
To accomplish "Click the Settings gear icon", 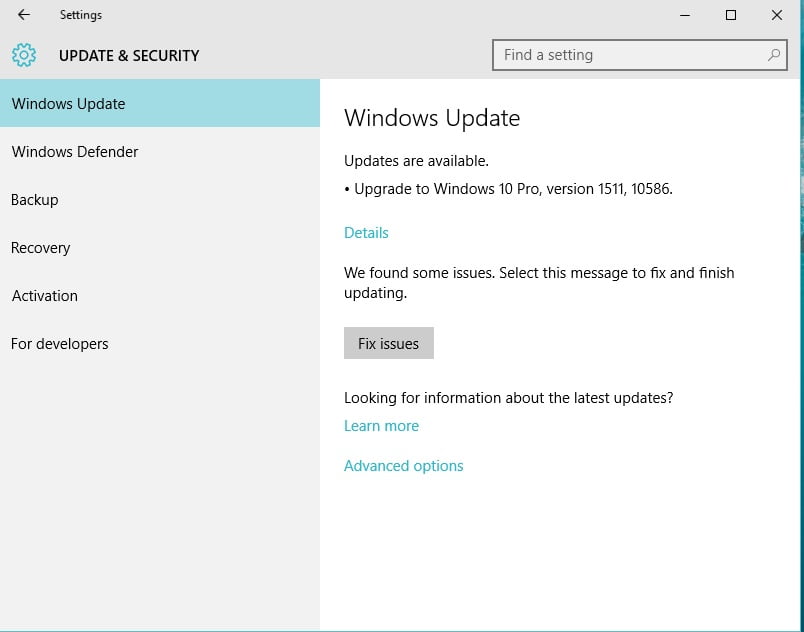I will (x=23, y=55).
